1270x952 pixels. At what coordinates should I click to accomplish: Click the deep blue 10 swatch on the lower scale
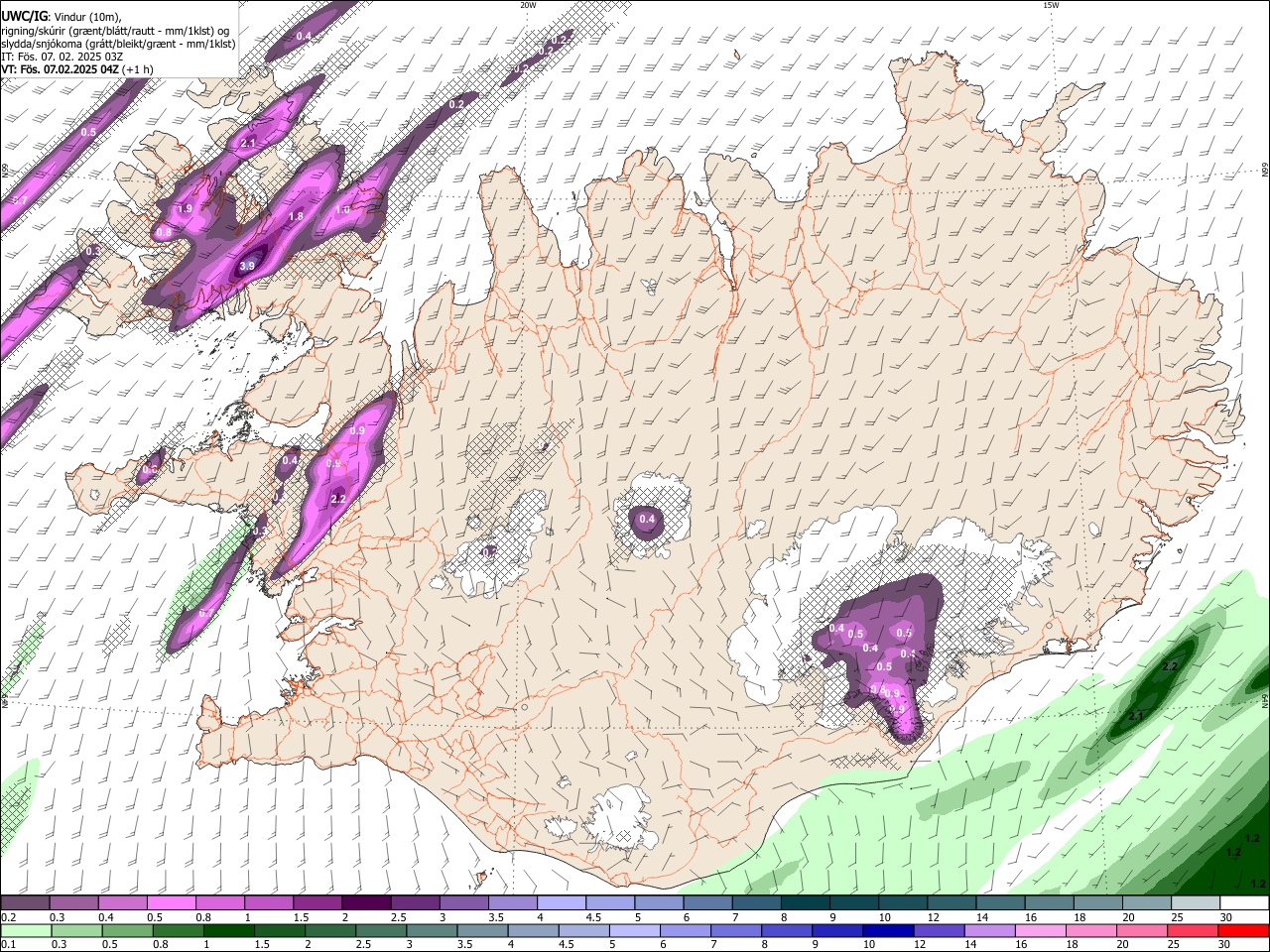[888, 931]
